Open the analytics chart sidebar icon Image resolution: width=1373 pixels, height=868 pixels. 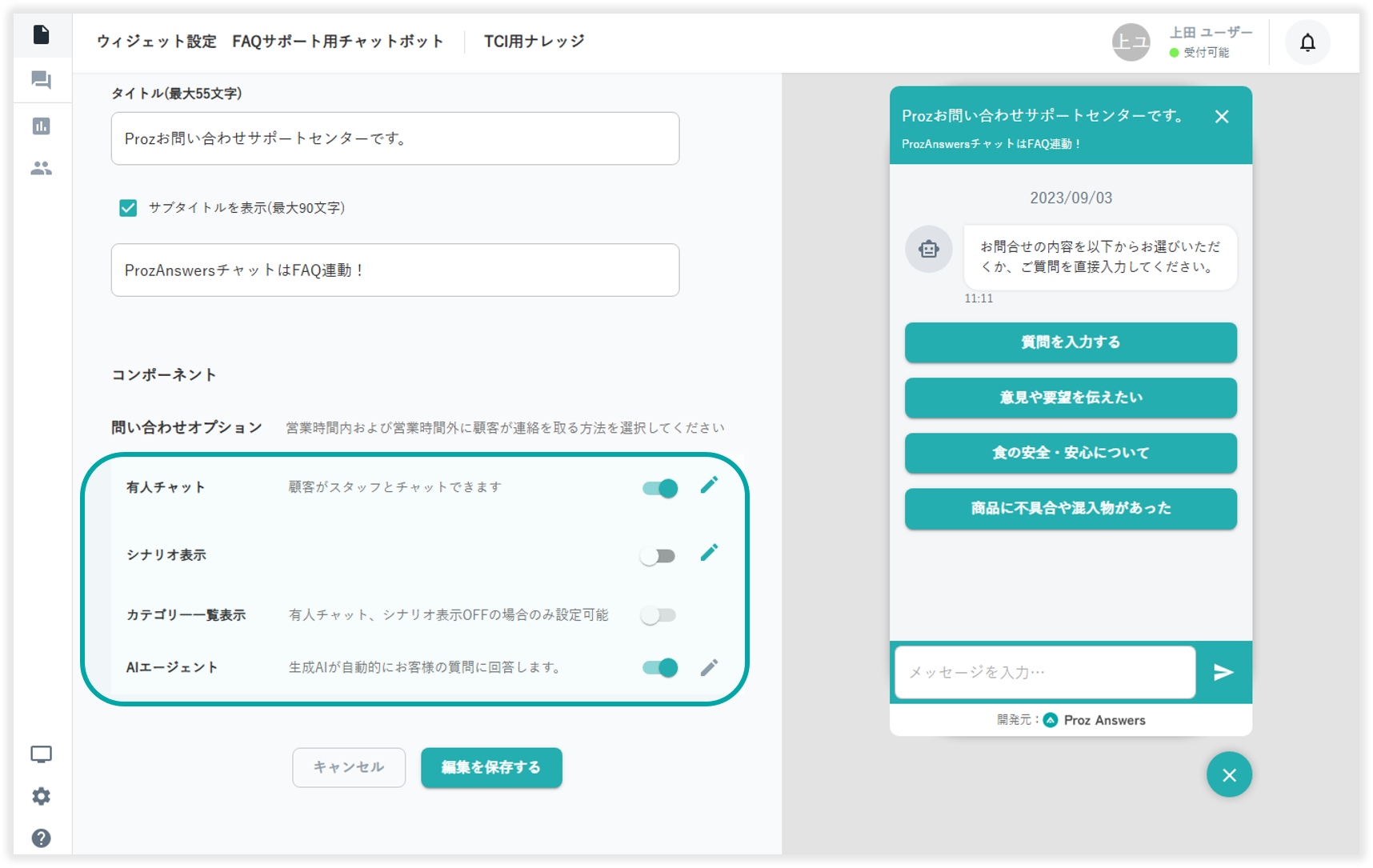coord(41,126)
